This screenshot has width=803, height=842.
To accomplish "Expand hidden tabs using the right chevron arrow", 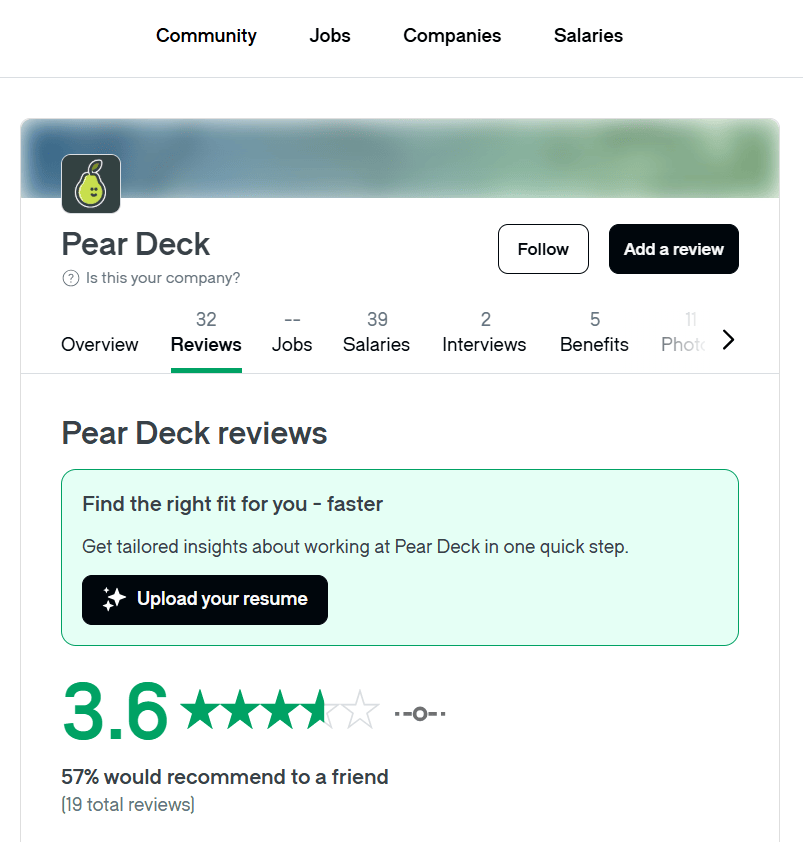I will click(x=729, y=339).
